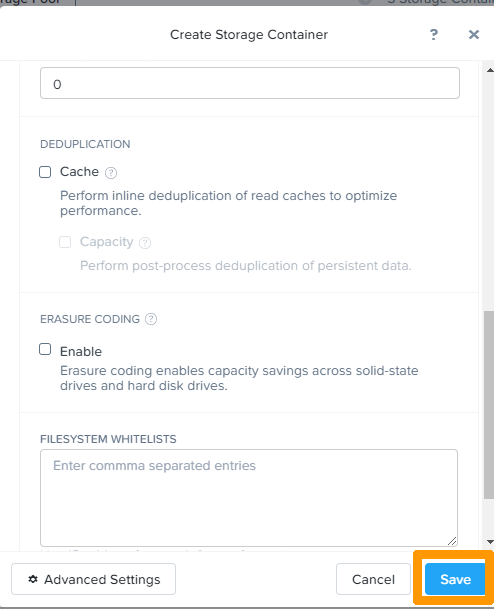Focus the numeric field showing 0
The width and height of the screenshot is (494, 609).
[250, 83]
